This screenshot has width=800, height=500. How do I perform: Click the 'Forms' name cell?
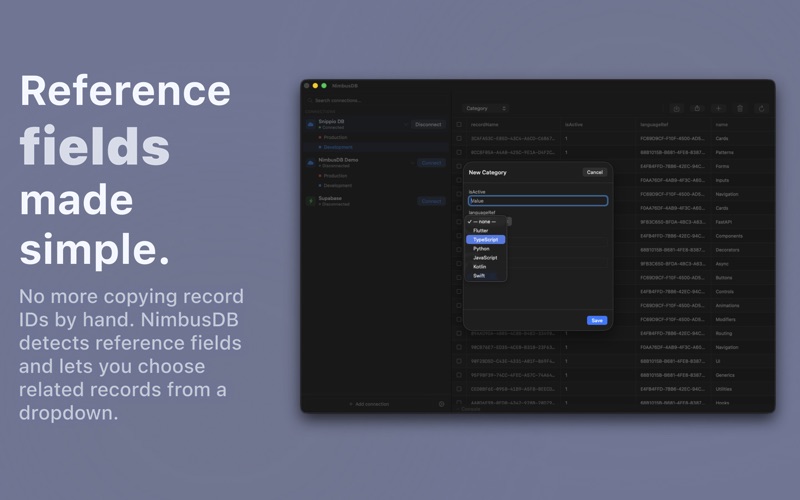pyautogui.click(x=722, y=166)
